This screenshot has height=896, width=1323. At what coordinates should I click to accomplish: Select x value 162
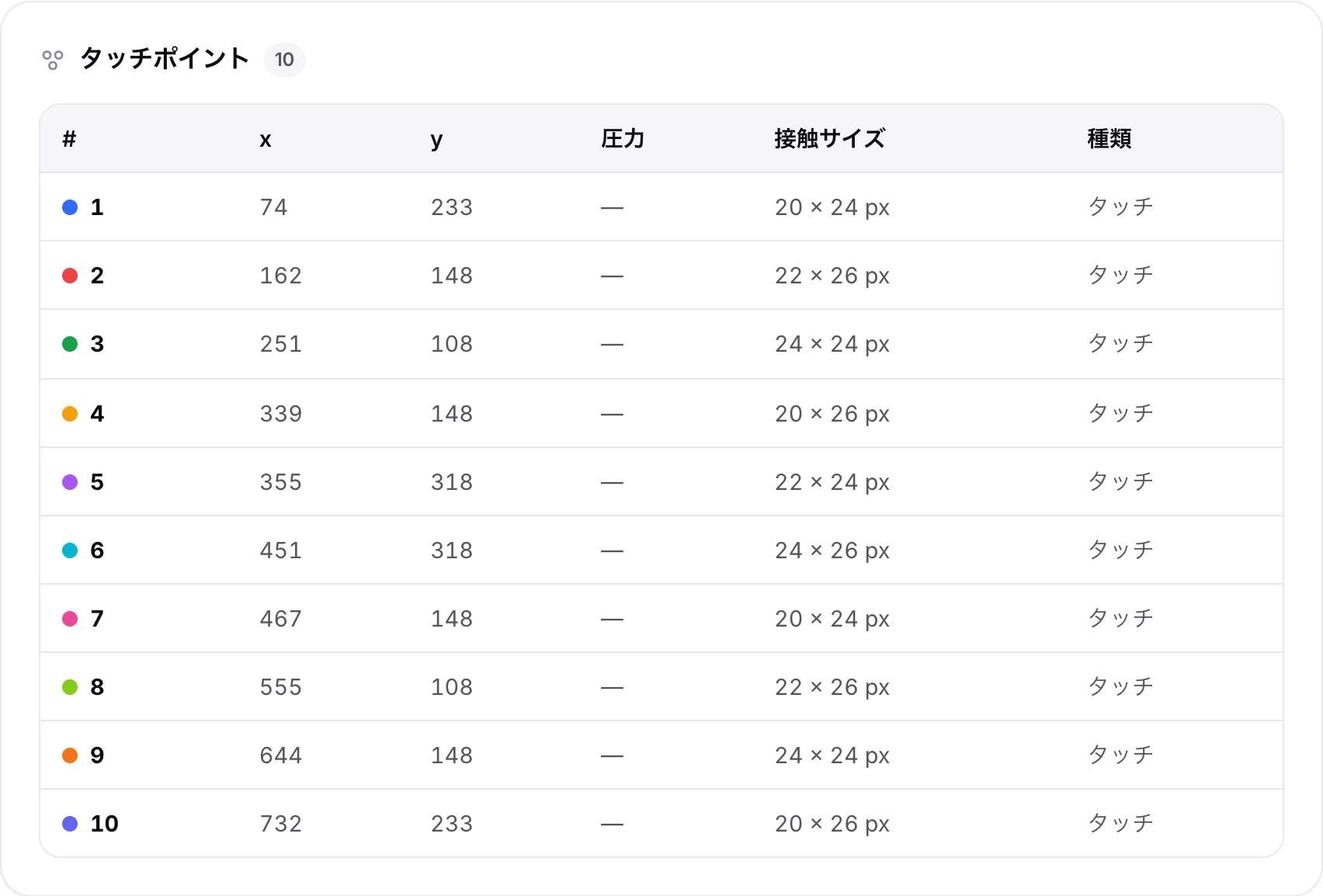(280, 276)
